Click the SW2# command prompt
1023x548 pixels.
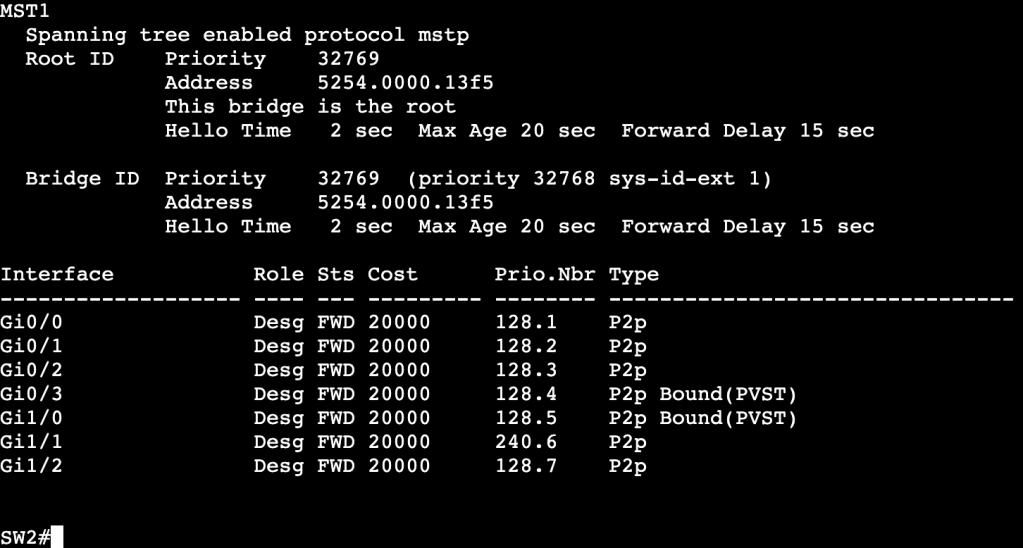(x=25, y=538)
